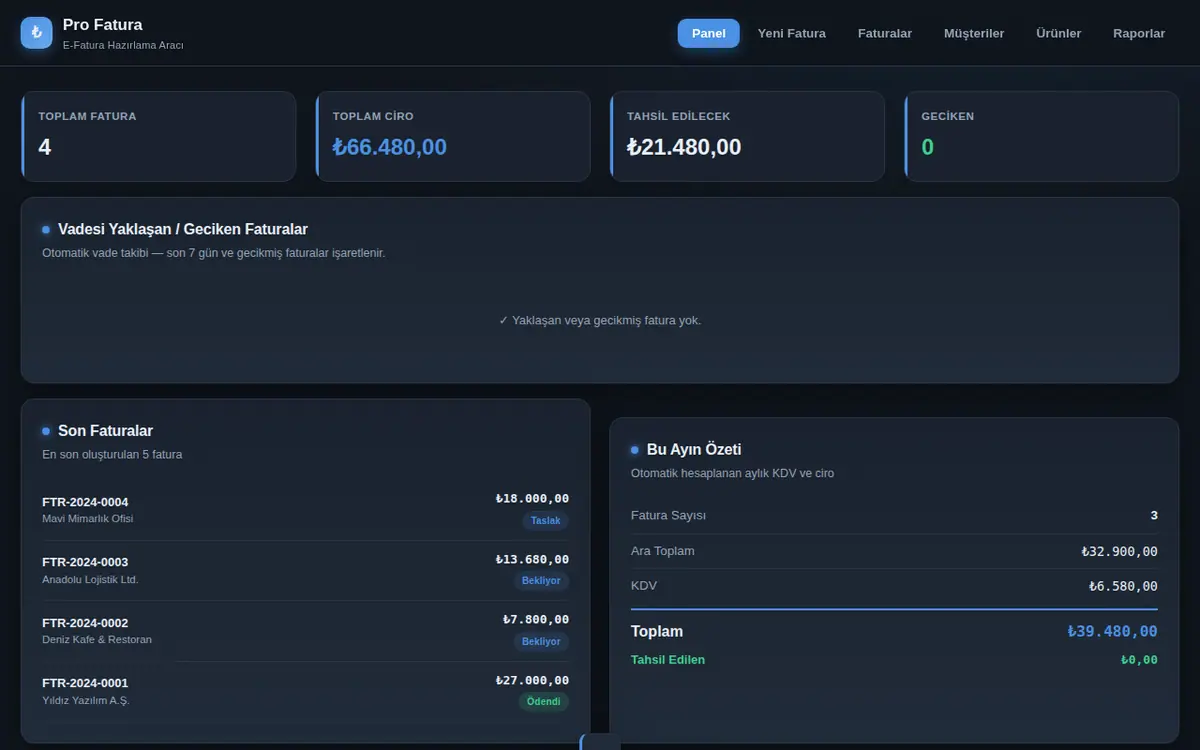Select the Ürünler tab
The image size is (1200, 750).
pos(1059,33)
